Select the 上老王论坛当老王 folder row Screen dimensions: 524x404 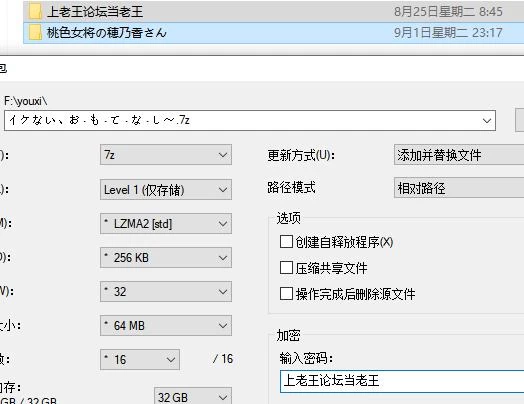273,12
